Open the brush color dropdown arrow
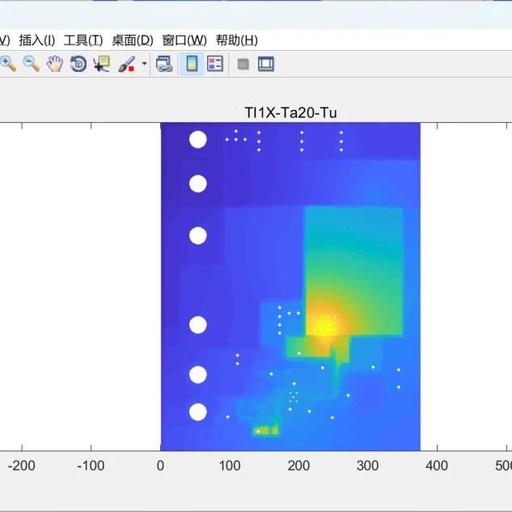 pos(144,63)
